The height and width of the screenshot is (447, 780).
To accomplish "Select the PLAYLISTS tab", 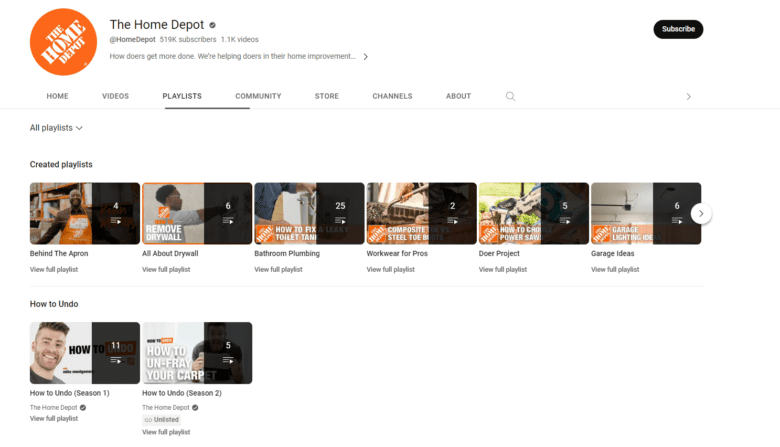I will (x=182, y=96).
